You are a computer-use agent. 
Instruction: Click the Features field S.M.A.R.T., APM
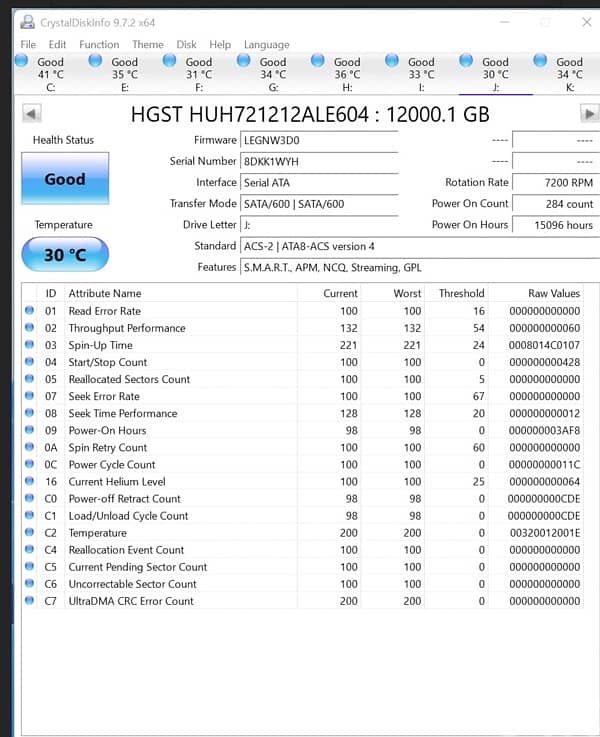click(x=420, y=267)
